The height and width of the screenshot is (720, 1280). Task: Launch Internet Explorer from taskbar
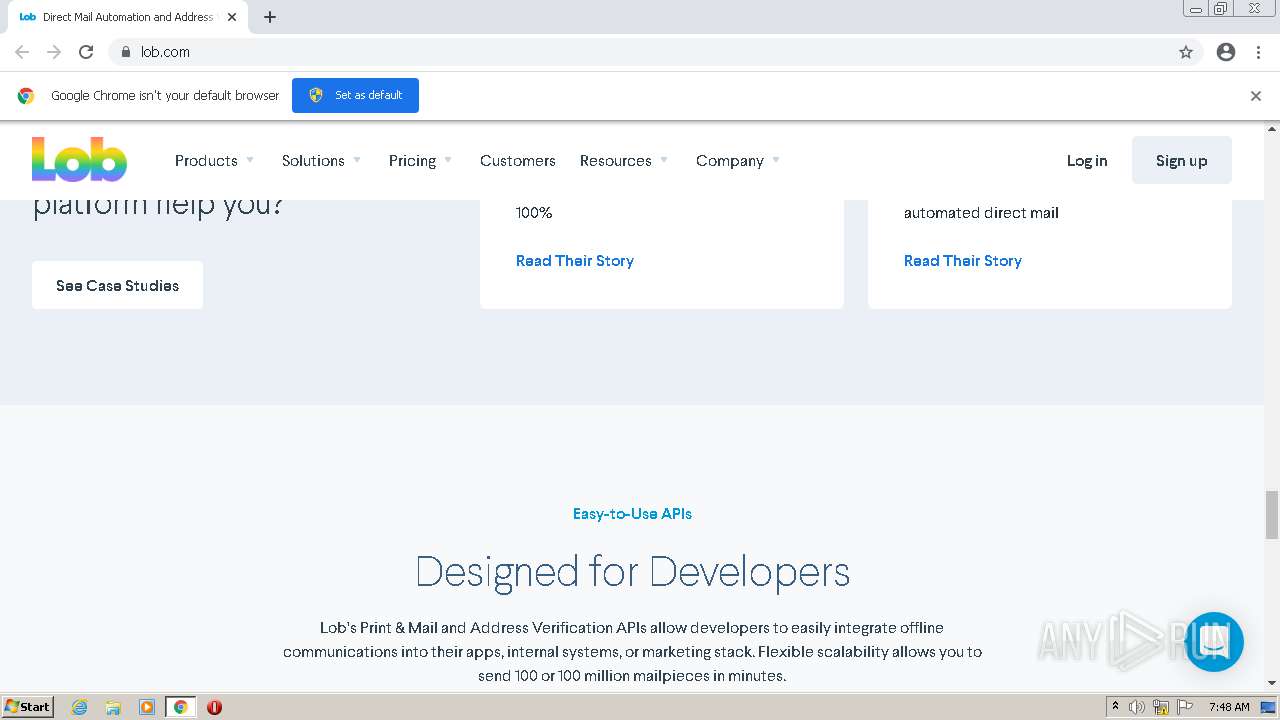(x=79, y=707)
